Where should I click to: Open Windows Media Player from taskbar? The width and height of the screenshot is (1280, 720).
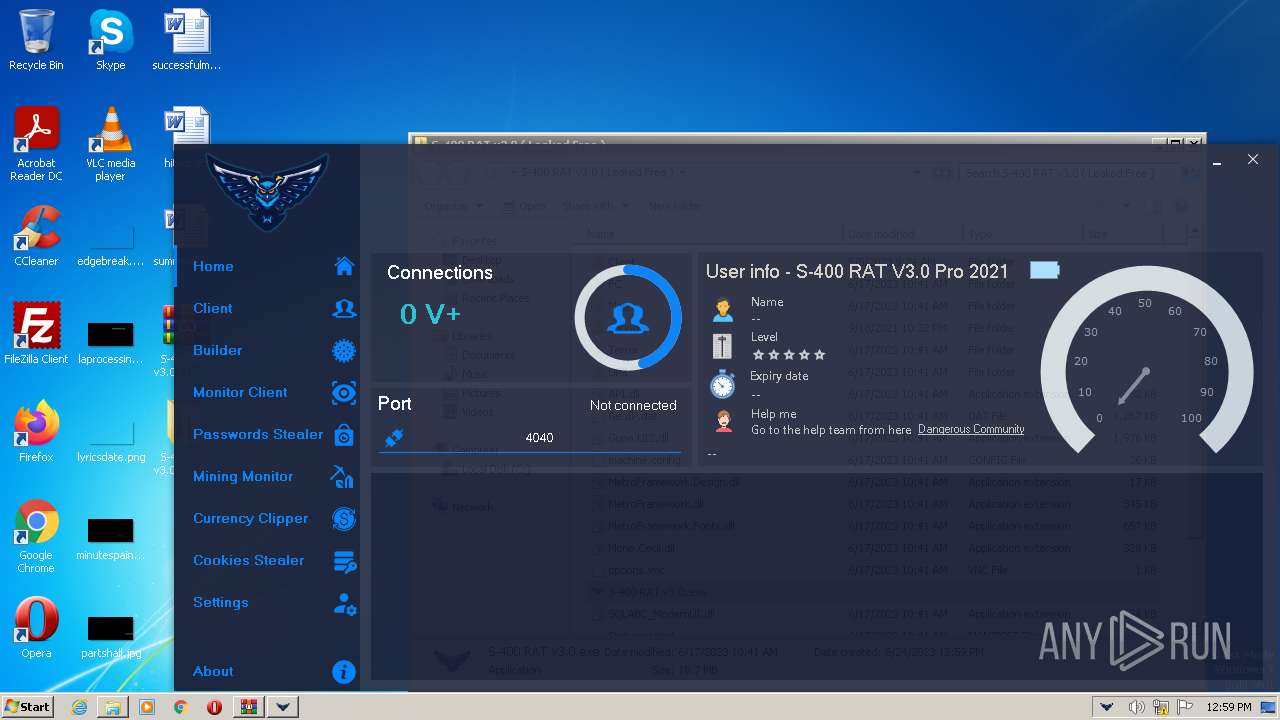pos(147,707)
